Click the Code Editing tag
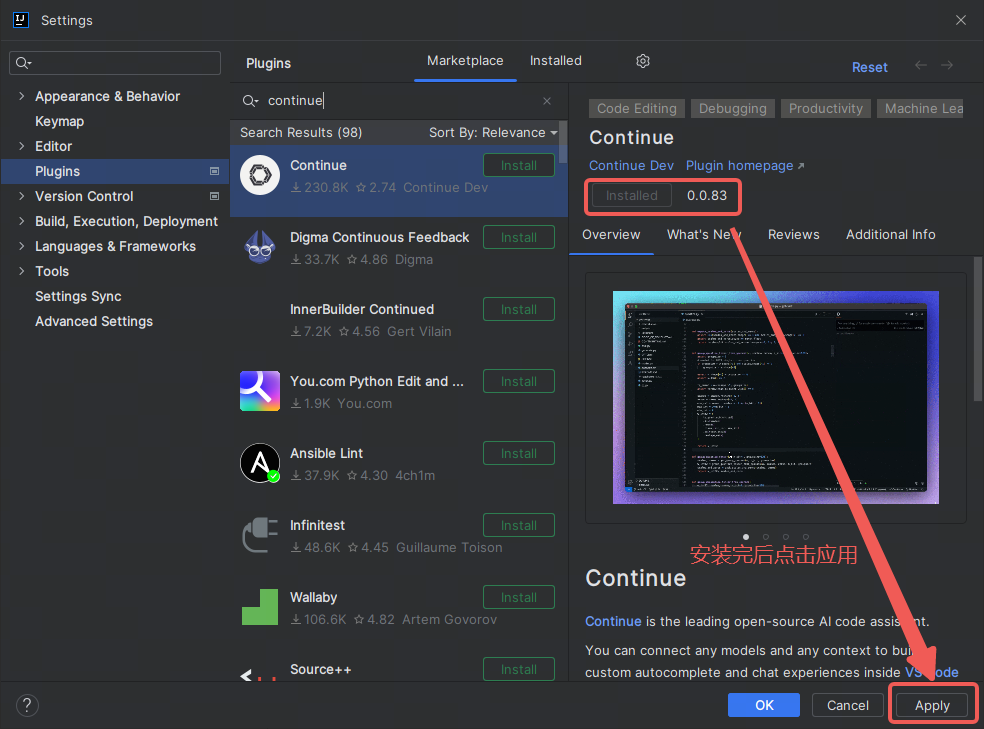This screenshot has height=729, width=984. coord(637,109)
